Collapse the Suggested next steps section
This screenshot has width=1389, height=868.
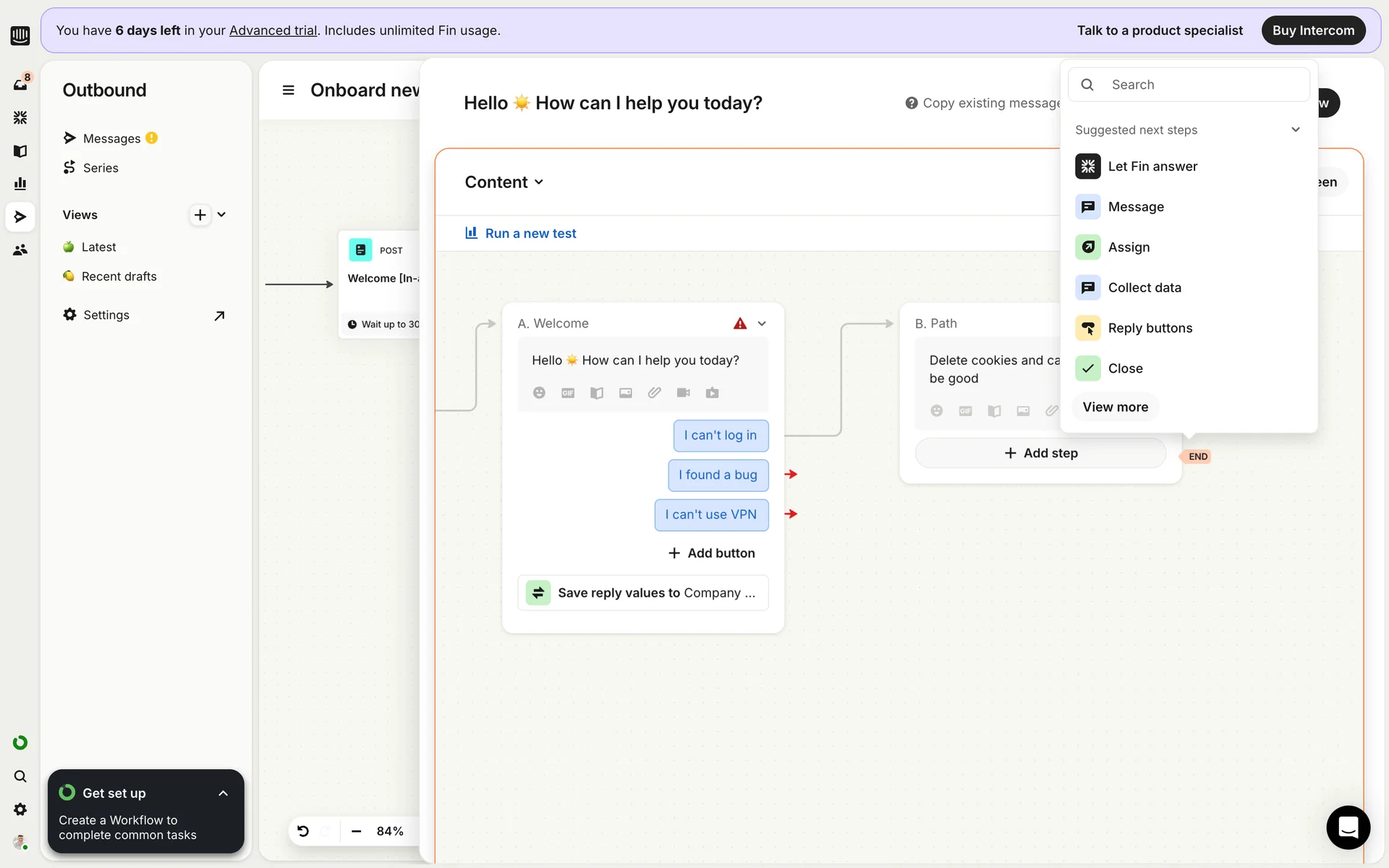1295,130
